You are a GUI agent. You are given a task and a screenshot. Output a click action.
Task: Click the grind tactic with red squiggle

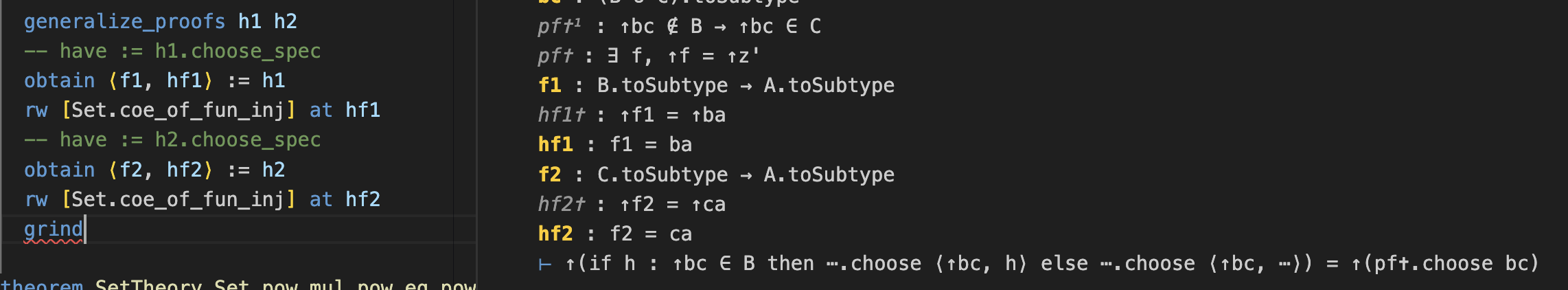tap(53, 229)
